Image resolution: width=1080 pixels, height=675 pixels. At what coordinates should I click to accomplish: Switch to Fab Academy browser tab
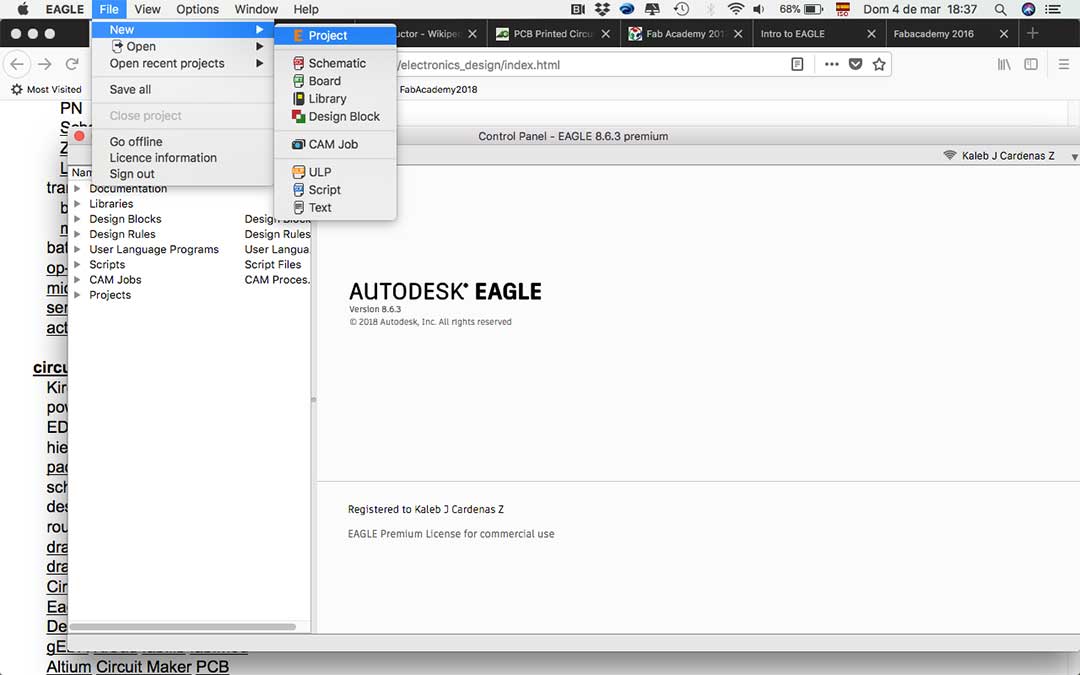(x=686, y=33)
